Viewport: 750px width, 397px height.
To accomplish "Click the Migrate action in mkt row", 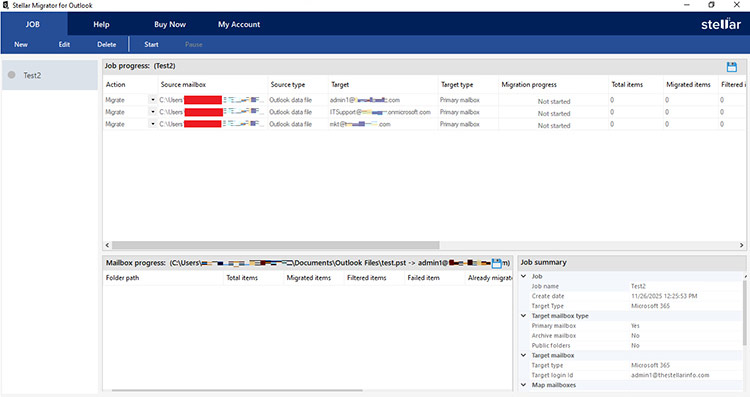I will click(115, 124).
